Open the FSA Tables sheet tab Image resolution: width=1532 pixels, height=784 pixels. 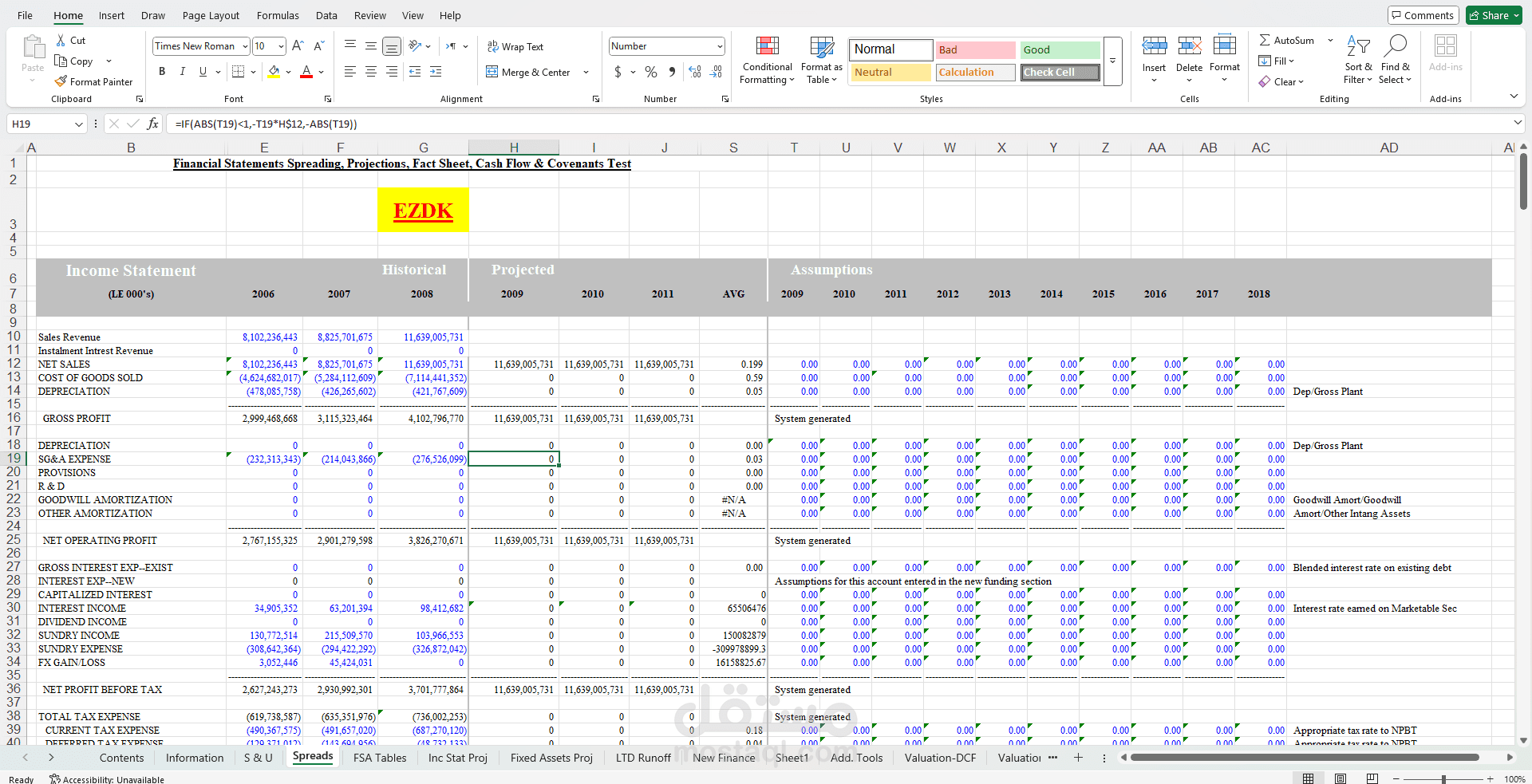(x=380, y=758)
